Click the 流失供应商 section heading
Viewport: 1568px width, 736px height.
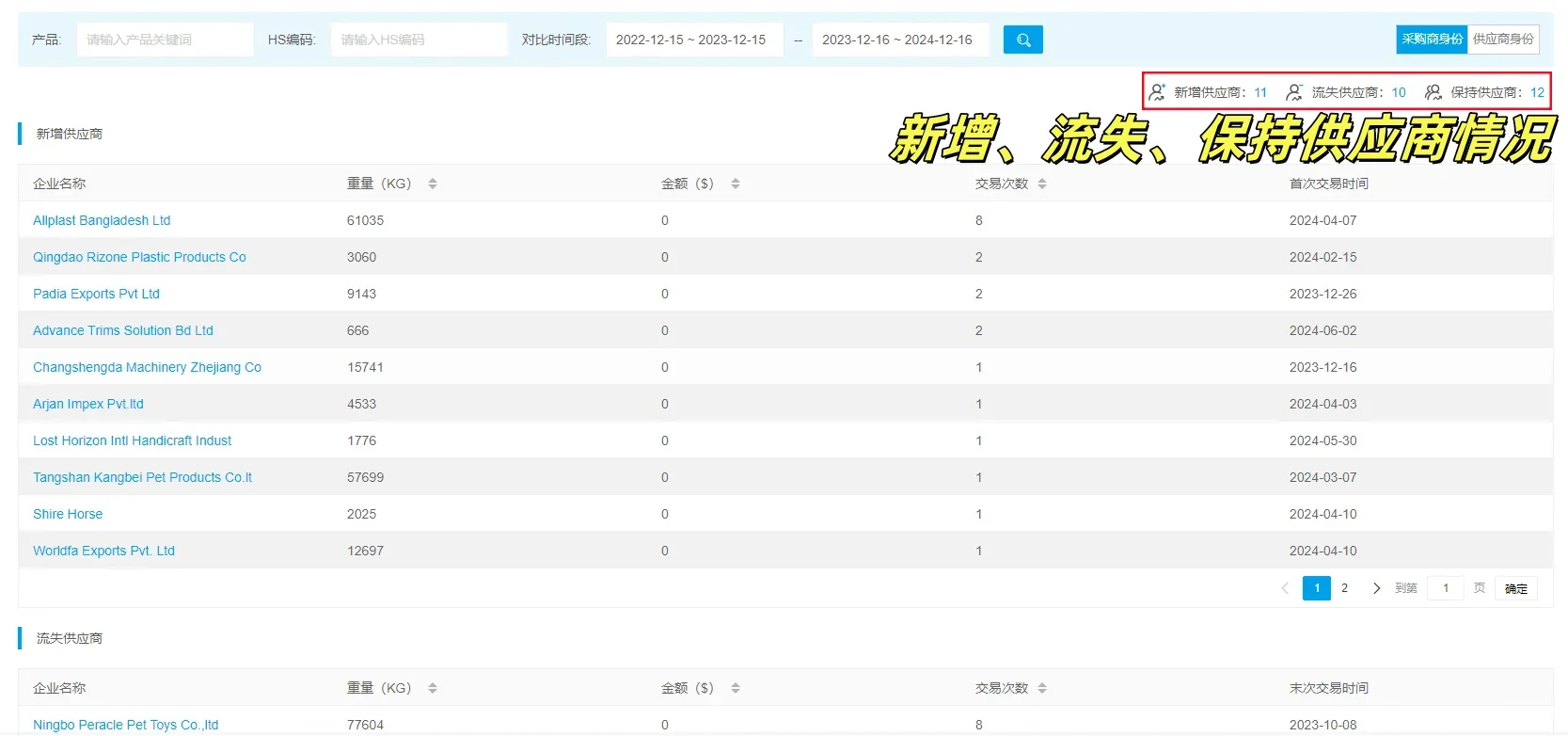[x=70, y=638]
